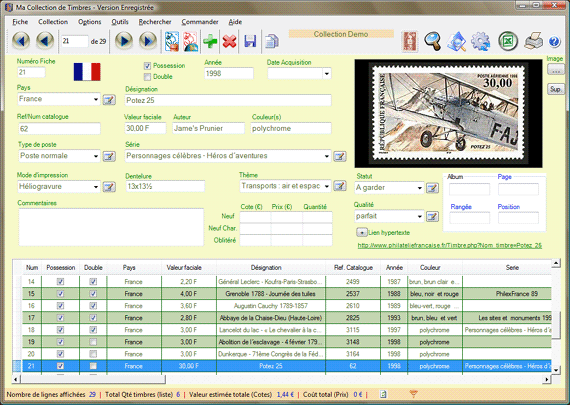Duplicate record with the copy pages icon

click(272, 41)
